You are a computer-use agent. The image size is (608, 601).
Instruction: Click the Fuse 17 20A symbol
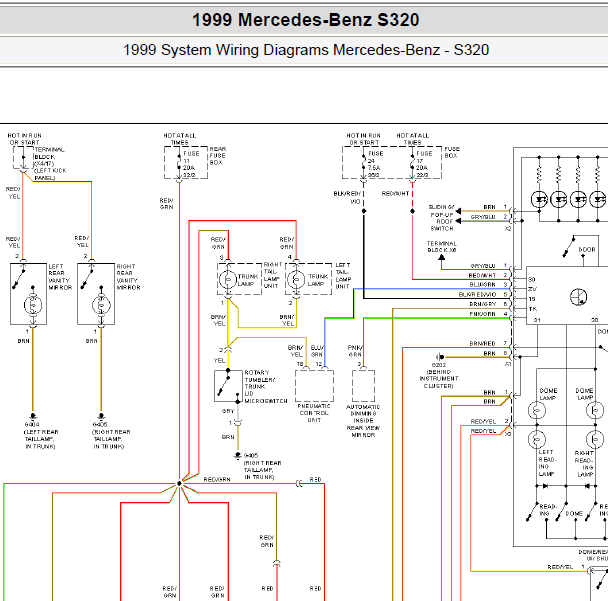[x=412, y=162]
